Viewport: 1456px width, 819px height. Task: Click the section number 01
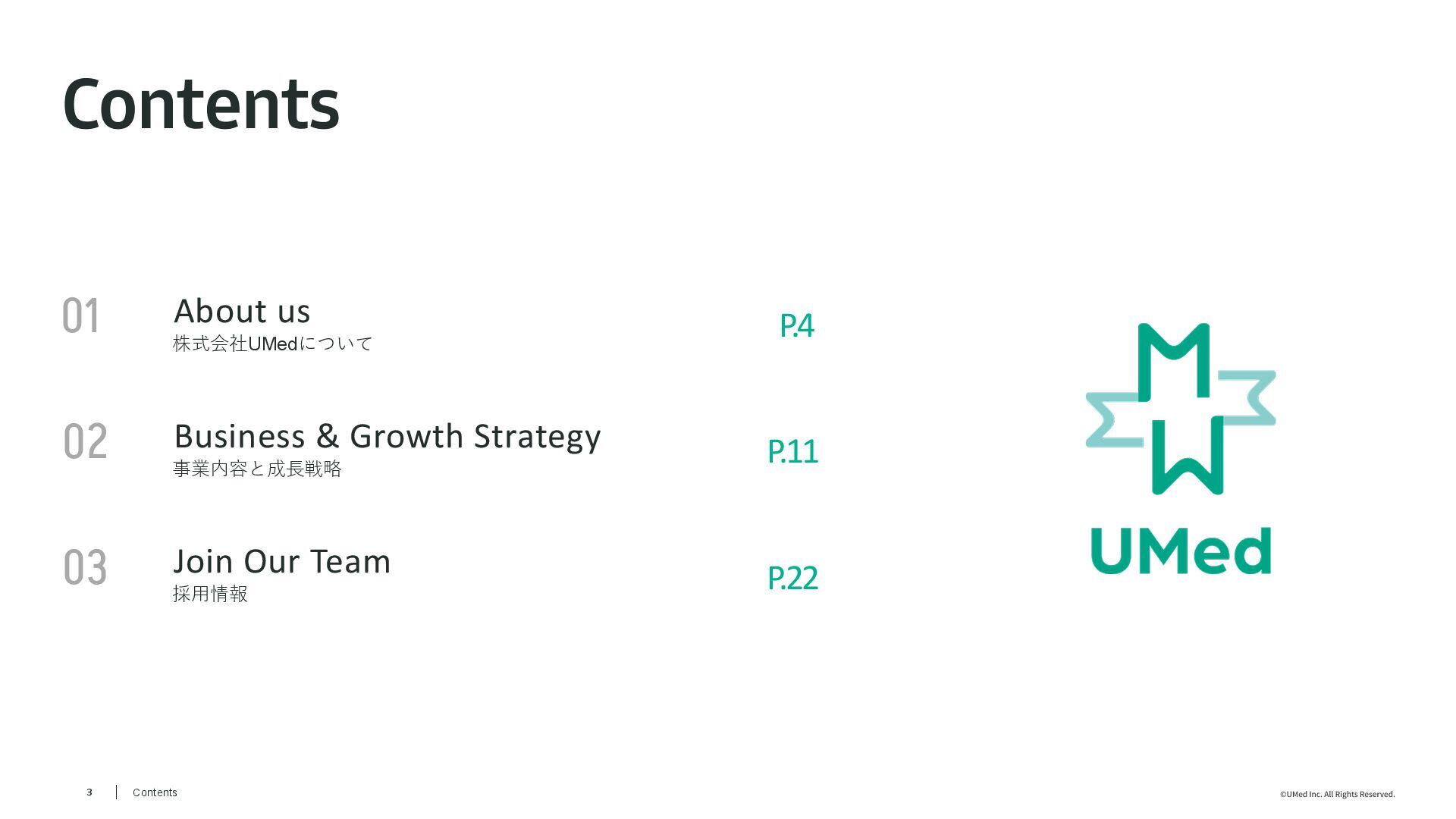point(80,315)
